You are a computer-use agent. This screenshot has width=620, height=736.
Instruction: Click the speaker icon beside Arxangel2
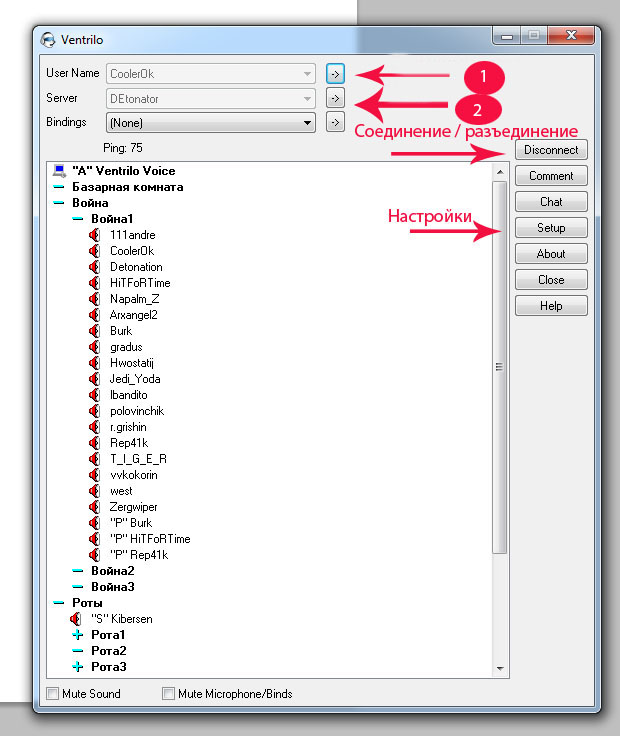(x=94, y=314)
